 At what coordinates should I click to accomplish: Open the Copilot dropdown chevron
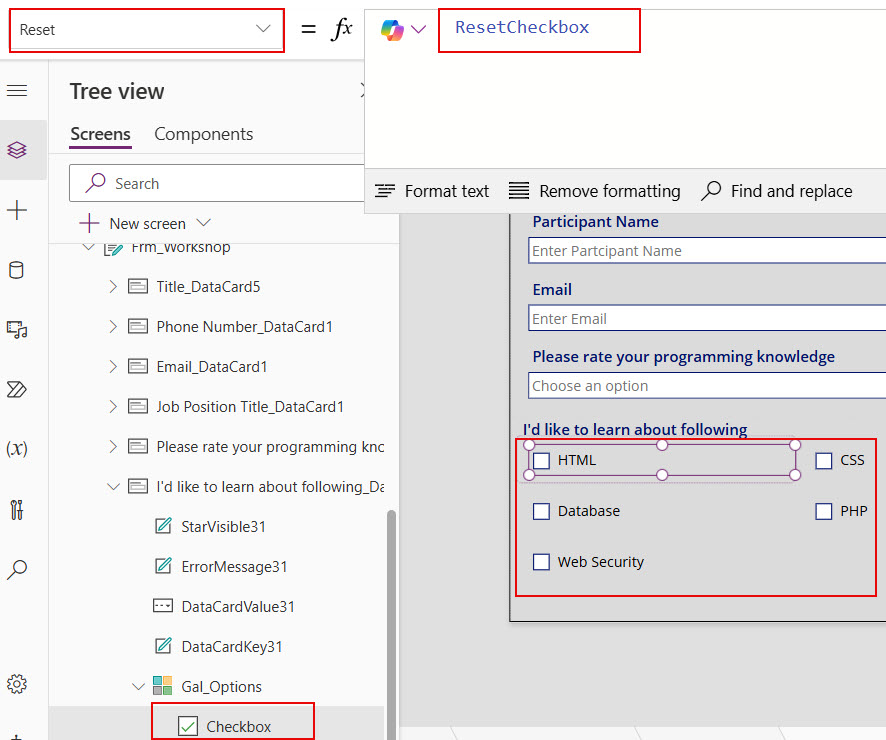(x=418, y=29)
